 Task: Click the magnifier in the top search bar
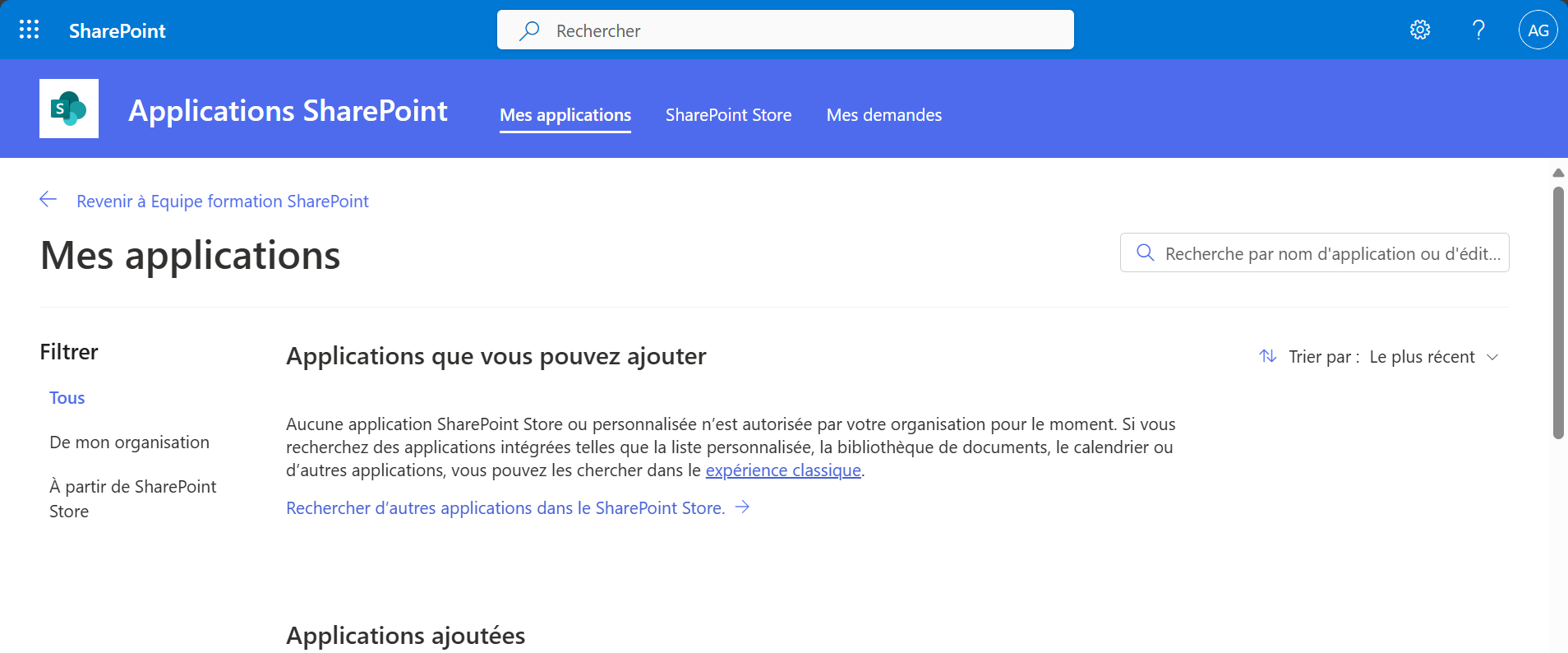tap(530, 30)
